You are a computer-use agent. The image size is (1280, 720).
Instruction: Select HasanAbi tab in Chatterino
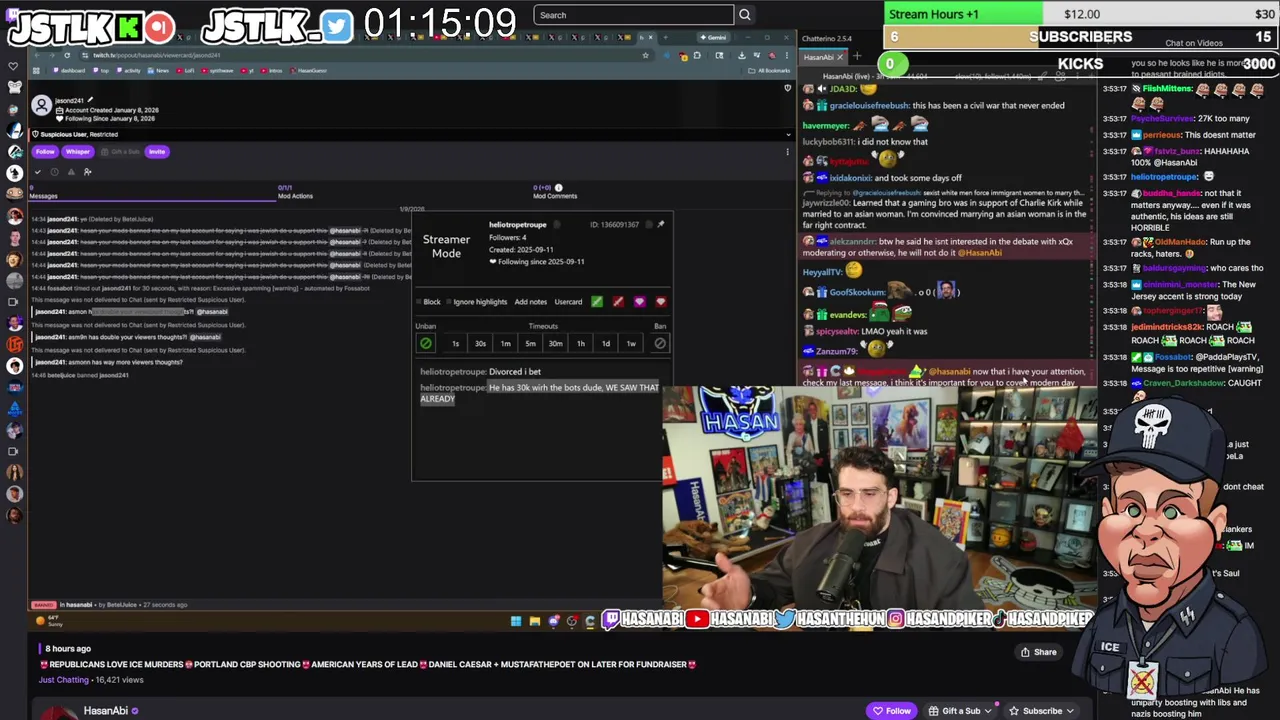(823, 57)
